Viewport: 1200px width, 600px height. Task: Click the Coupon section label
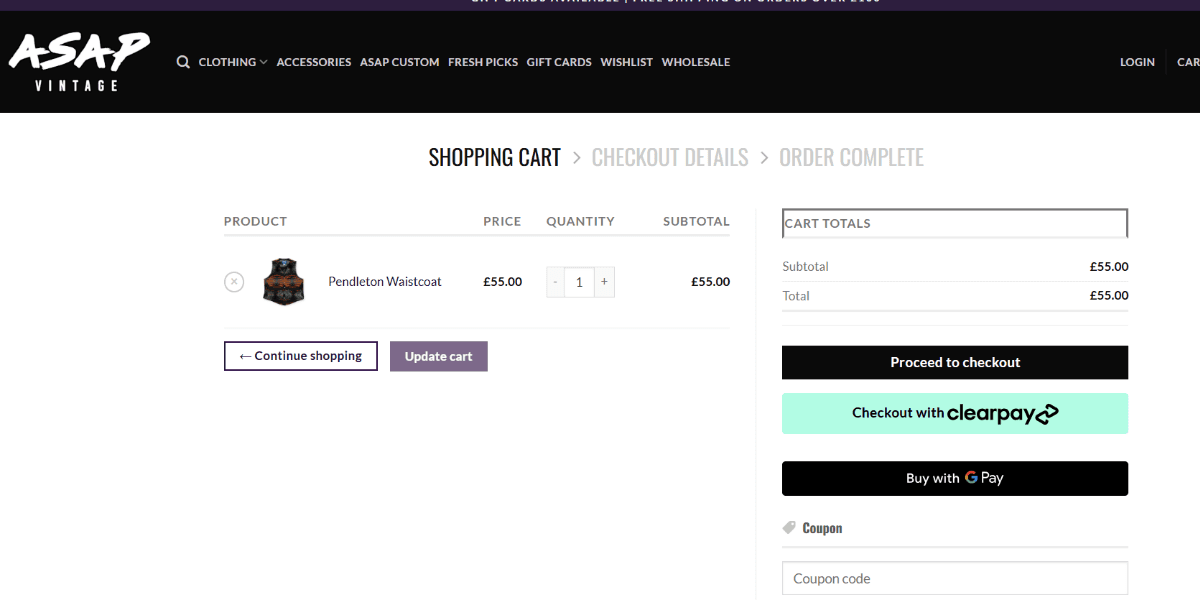822,528
